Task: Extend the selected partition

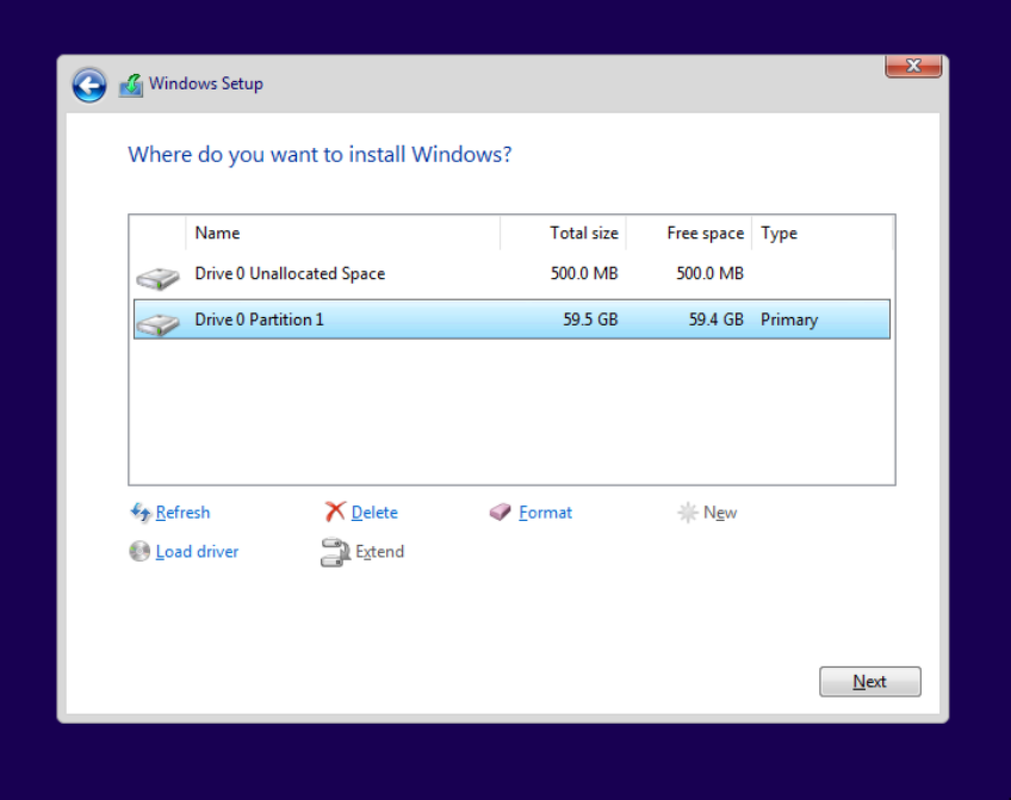Action: (379, 552)
